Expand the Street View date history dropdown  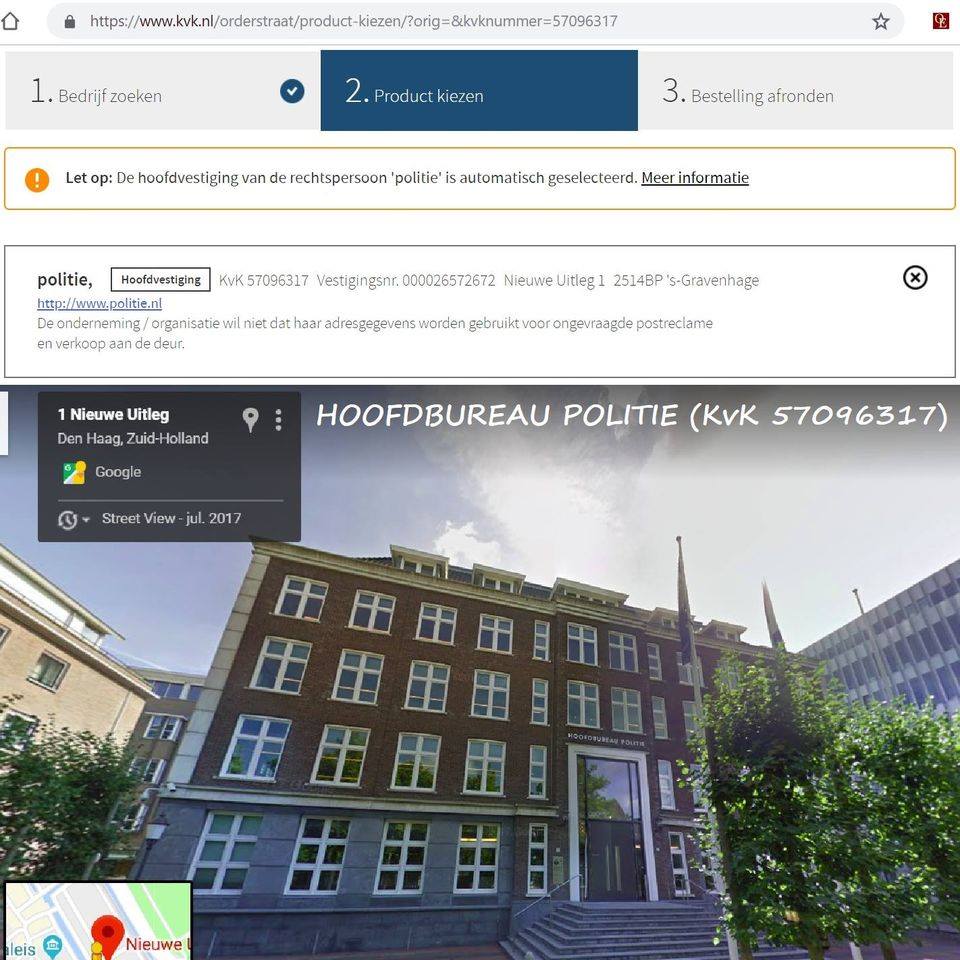[x=72, y=519]
